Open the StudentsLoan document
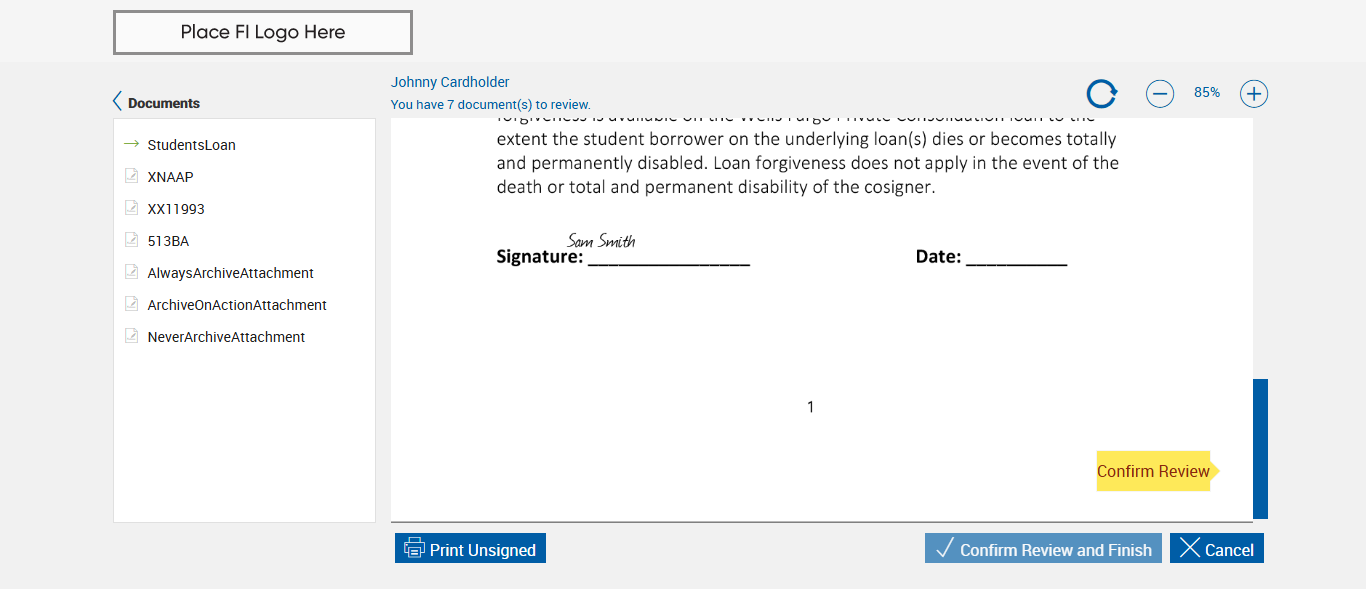The height and width of the screenshot is (589, 1366). [191, 145]
